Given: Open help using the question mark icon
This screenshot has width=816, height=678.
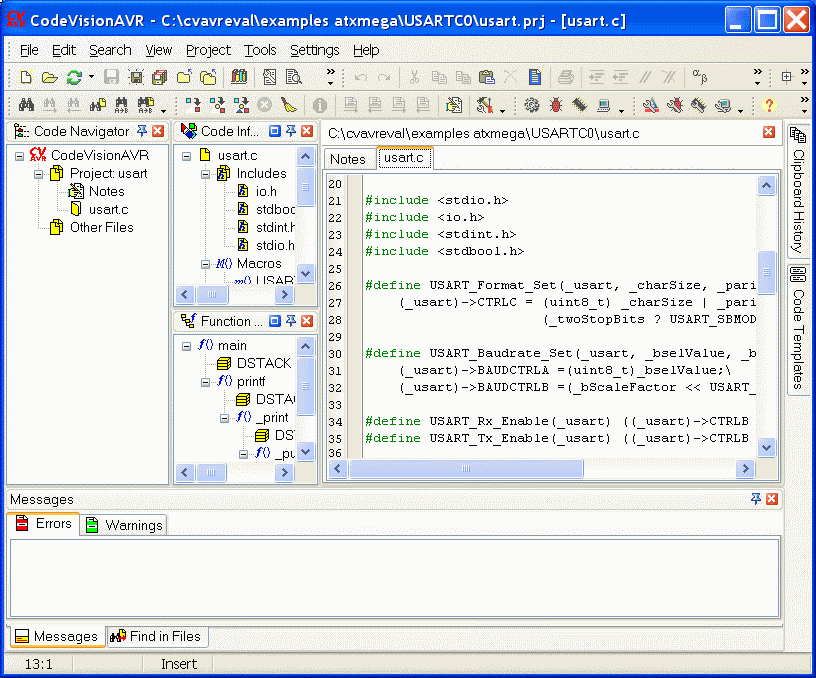Looking at the screenshot, I should point(769,105).
